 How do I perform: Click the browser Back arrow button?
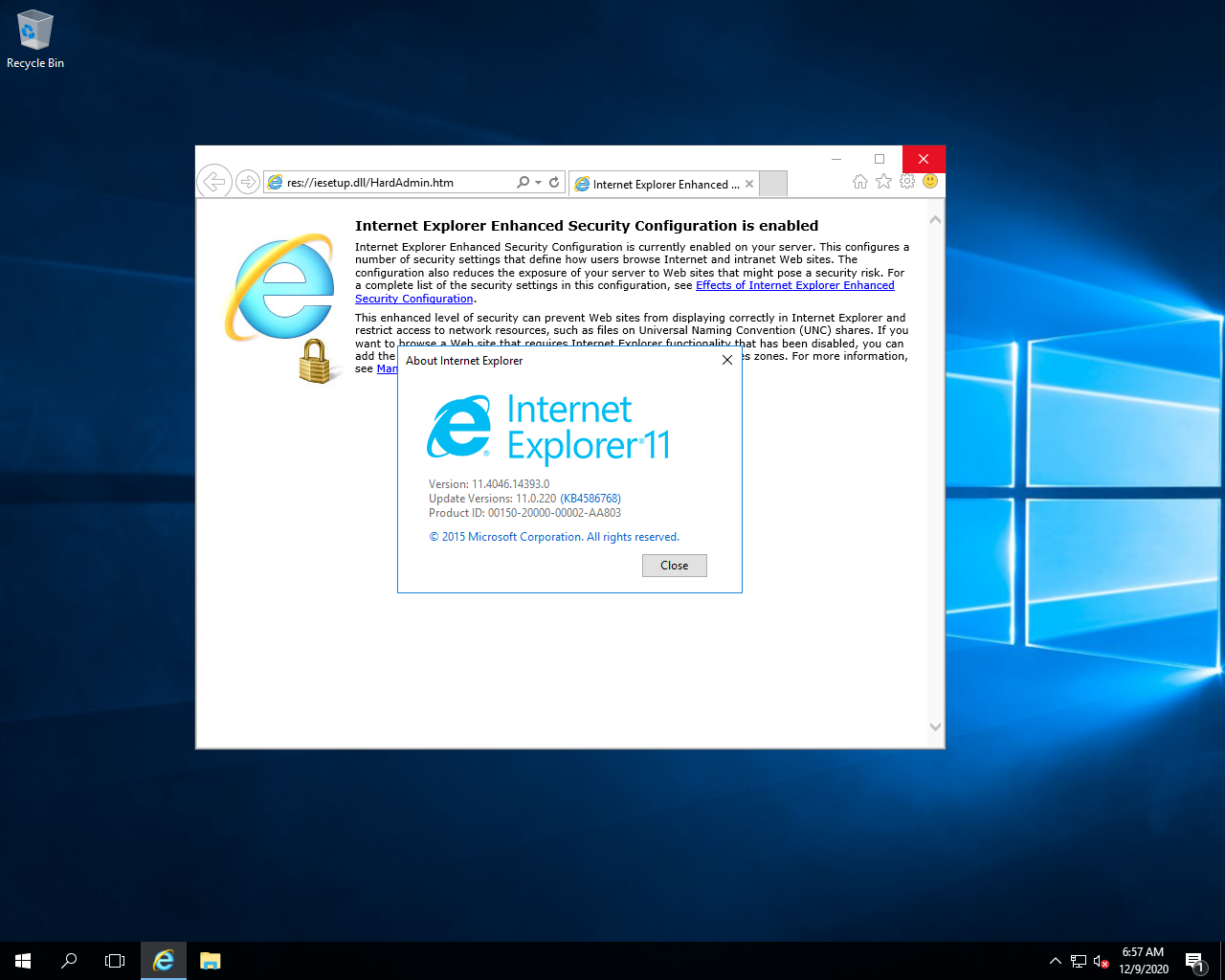click(214, 181)
